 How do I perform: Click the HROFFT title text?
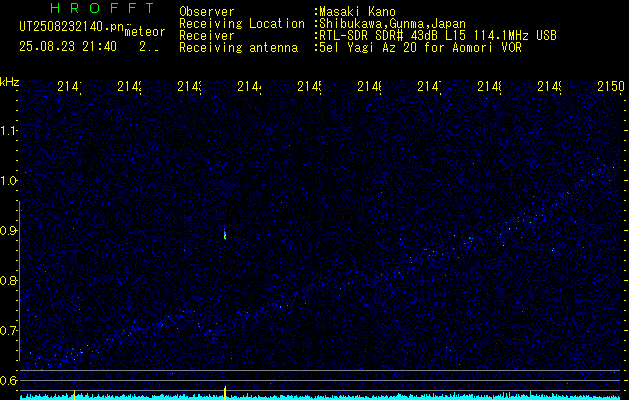coord(102,8)
